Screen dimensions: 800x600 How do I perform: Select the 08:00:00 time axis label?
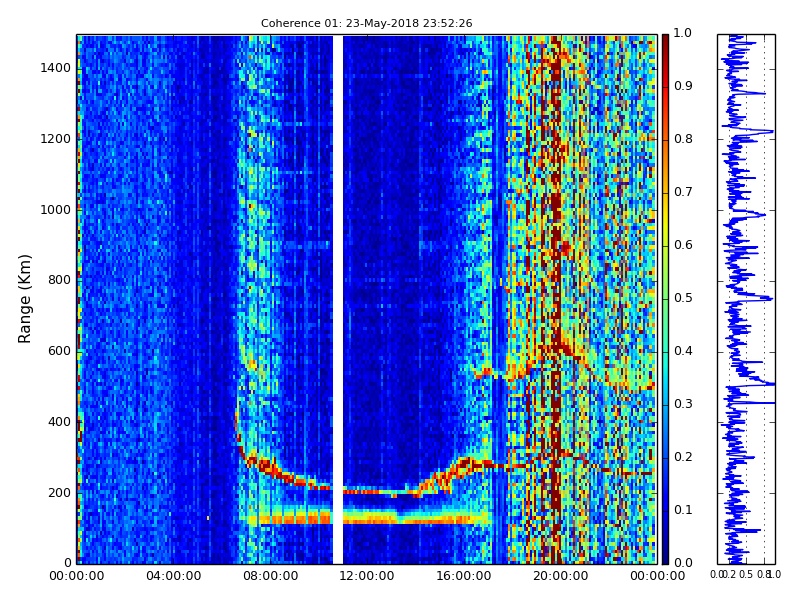pyautogui.click(x=270, y=577)
